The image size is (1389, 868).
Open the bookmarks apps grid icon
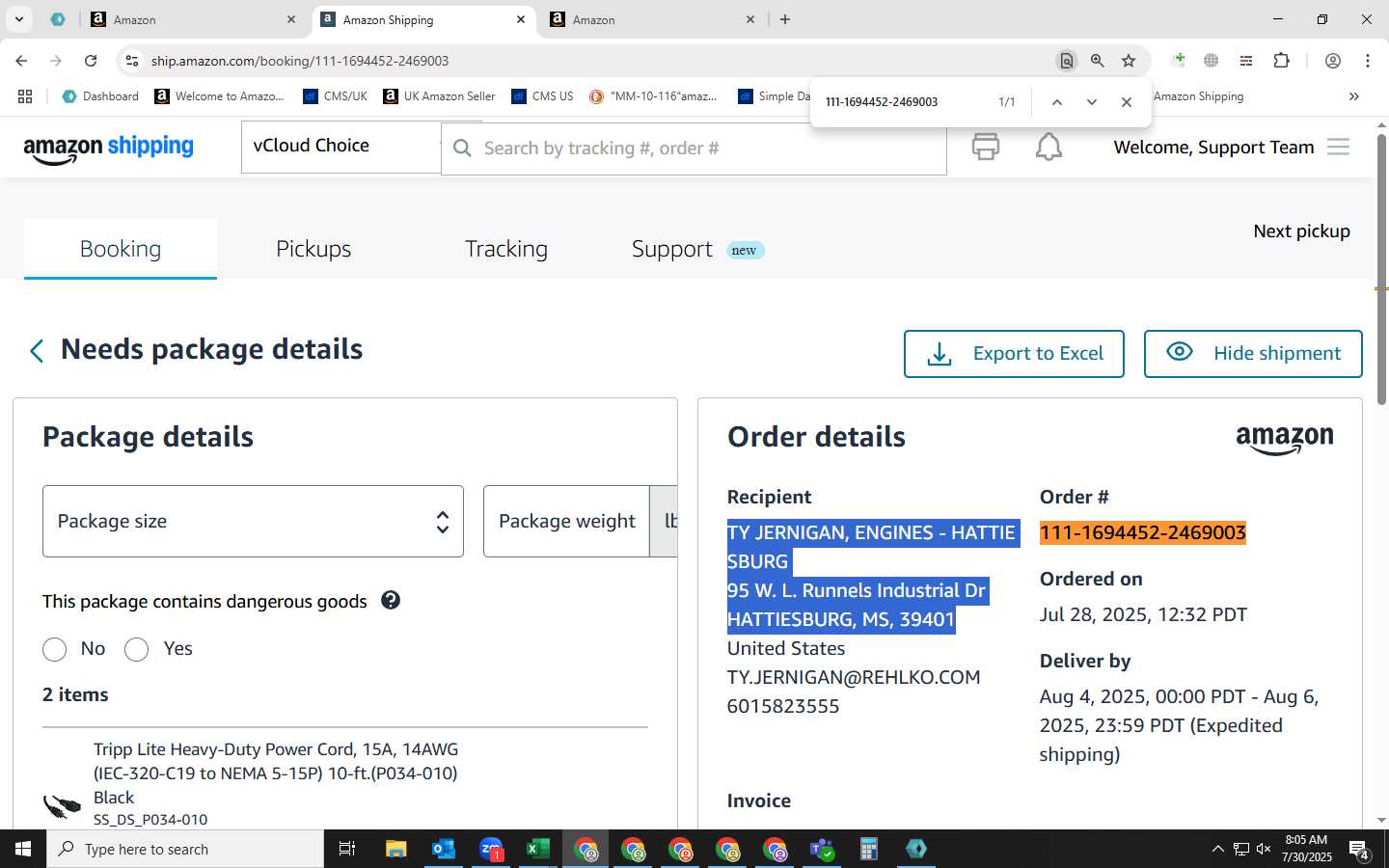point(25,96)
